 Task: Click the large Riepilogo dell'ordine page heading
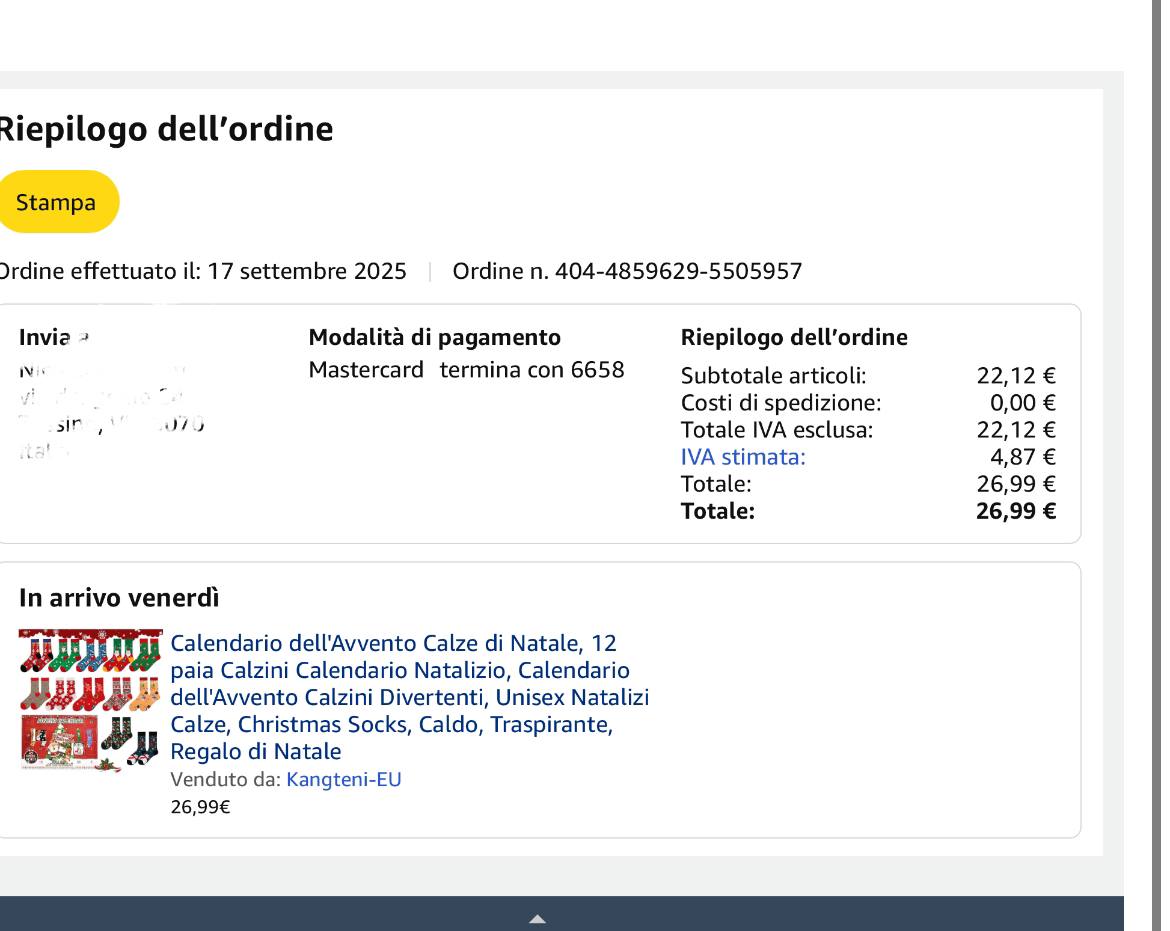pos(164,129)
